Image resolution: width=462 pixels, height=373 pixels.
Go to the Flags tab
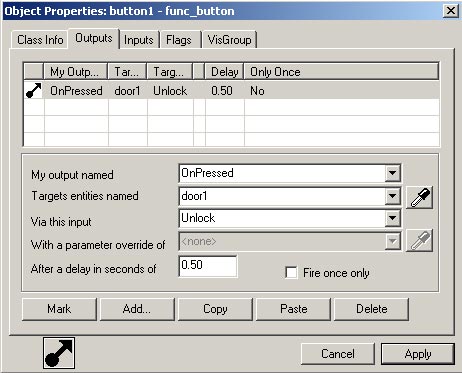point(179,40)
